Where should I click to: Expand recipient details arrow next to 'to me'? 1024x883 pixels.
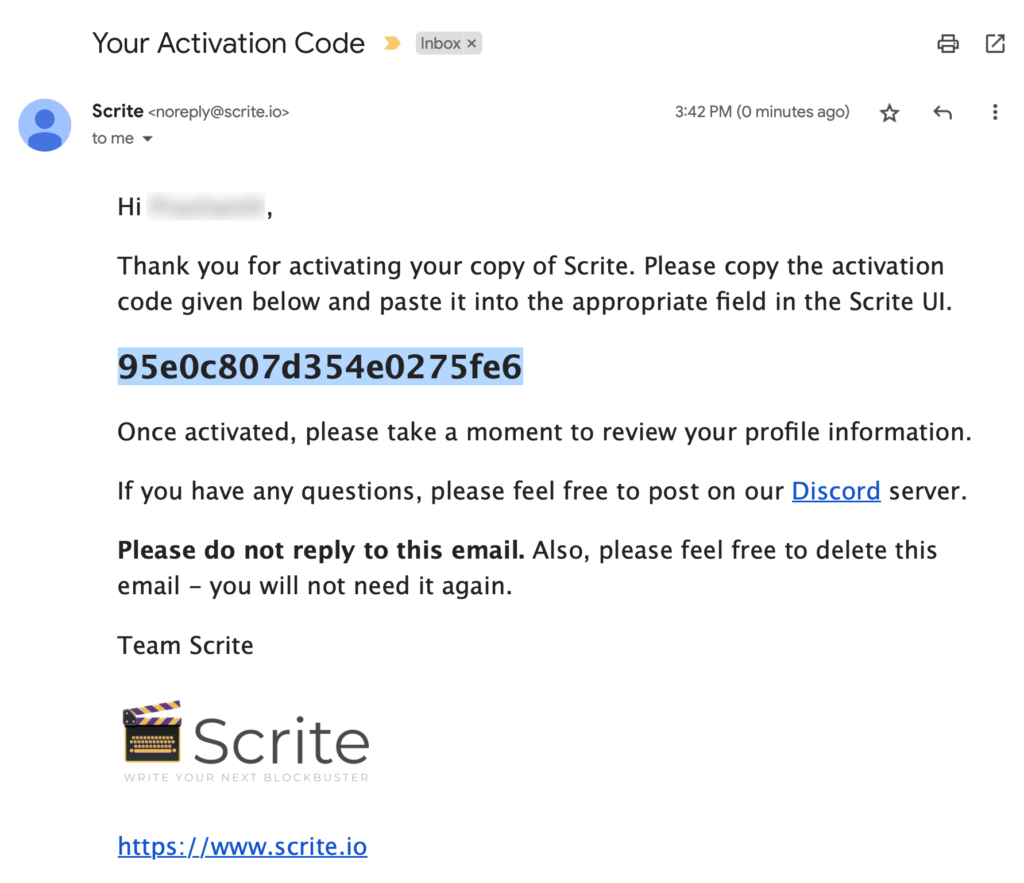click(x=148, y=138)
